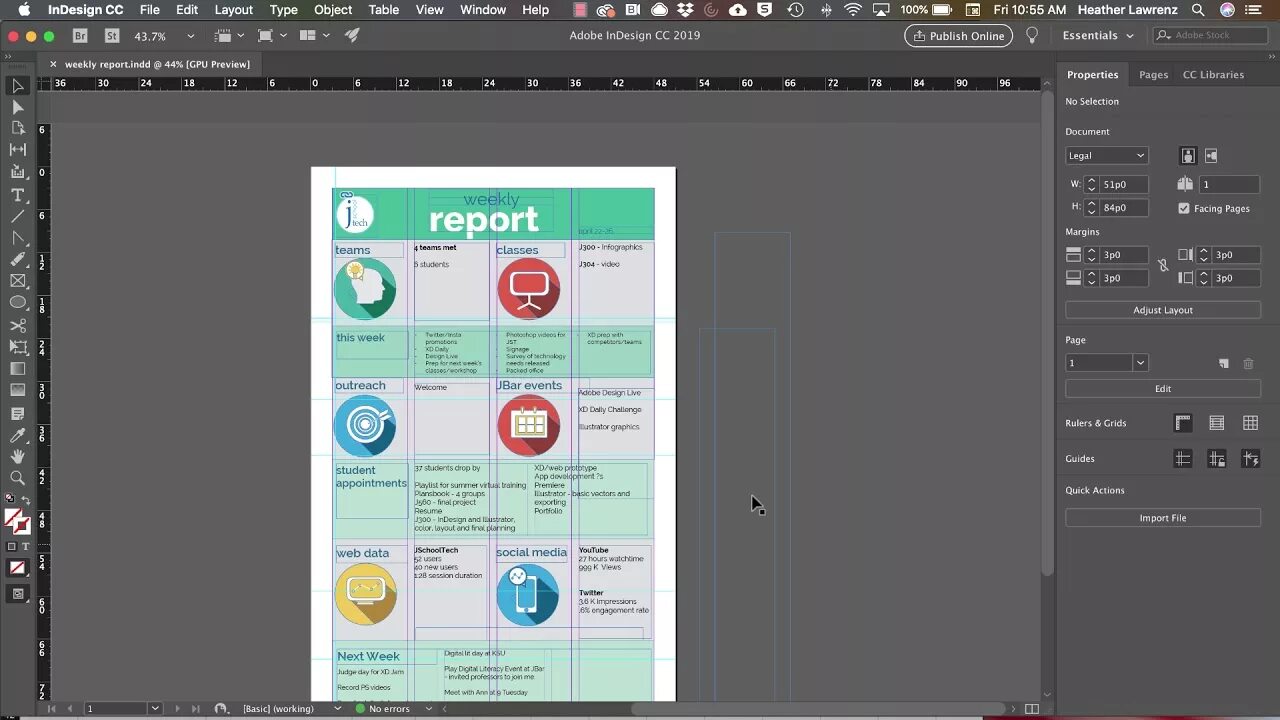Click the Import File button

point(1163,518)
